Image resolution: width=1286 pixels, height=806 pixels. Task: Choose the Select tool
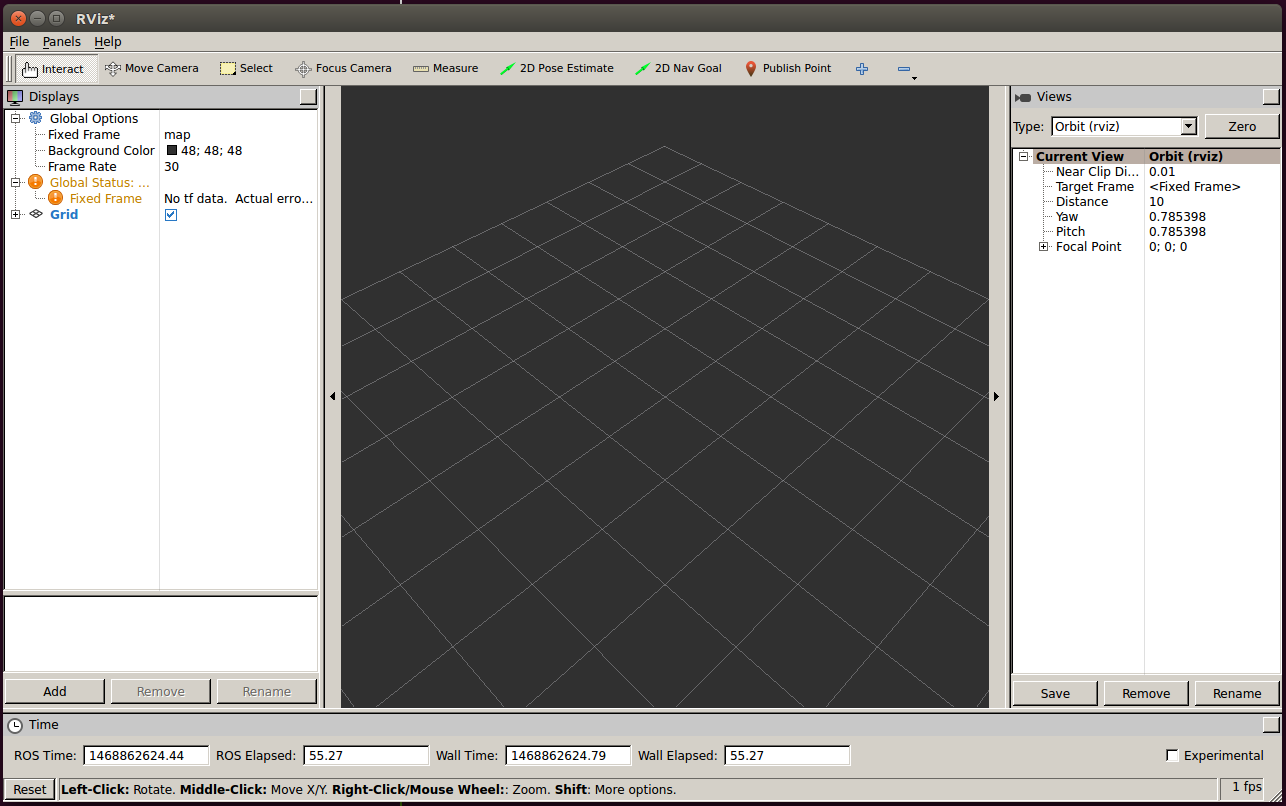(x=246, y=69)
